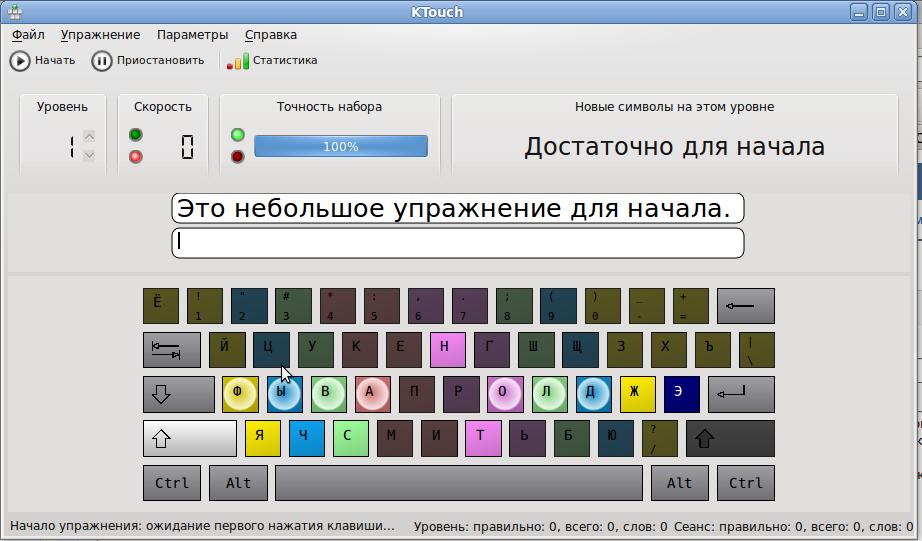Click the left Shift key (white arrow)

[x=190, y=438]
